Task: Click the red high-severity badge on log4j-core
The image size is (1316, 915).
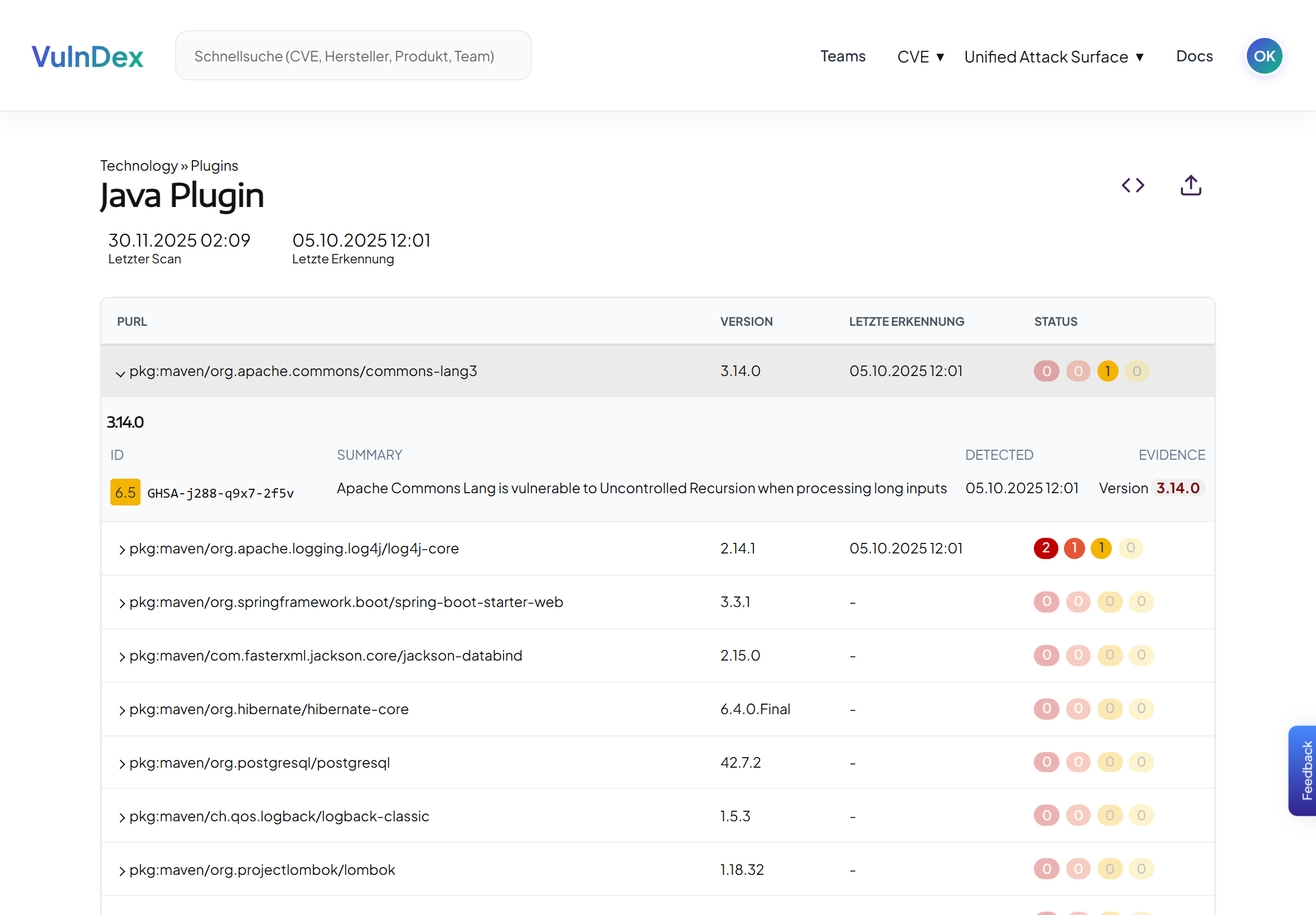Action: (x=1074, y=548)
